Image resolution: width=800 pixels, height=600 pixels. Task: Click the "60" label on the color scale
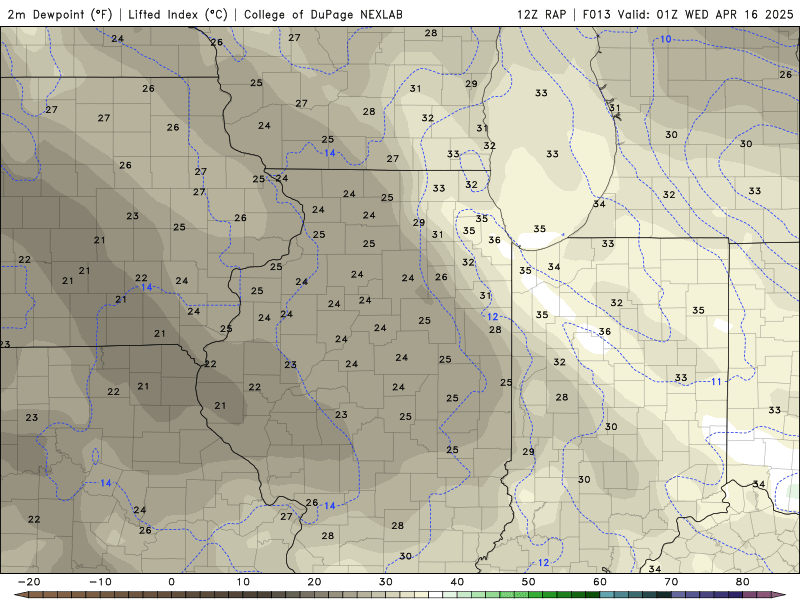(600, 582)
